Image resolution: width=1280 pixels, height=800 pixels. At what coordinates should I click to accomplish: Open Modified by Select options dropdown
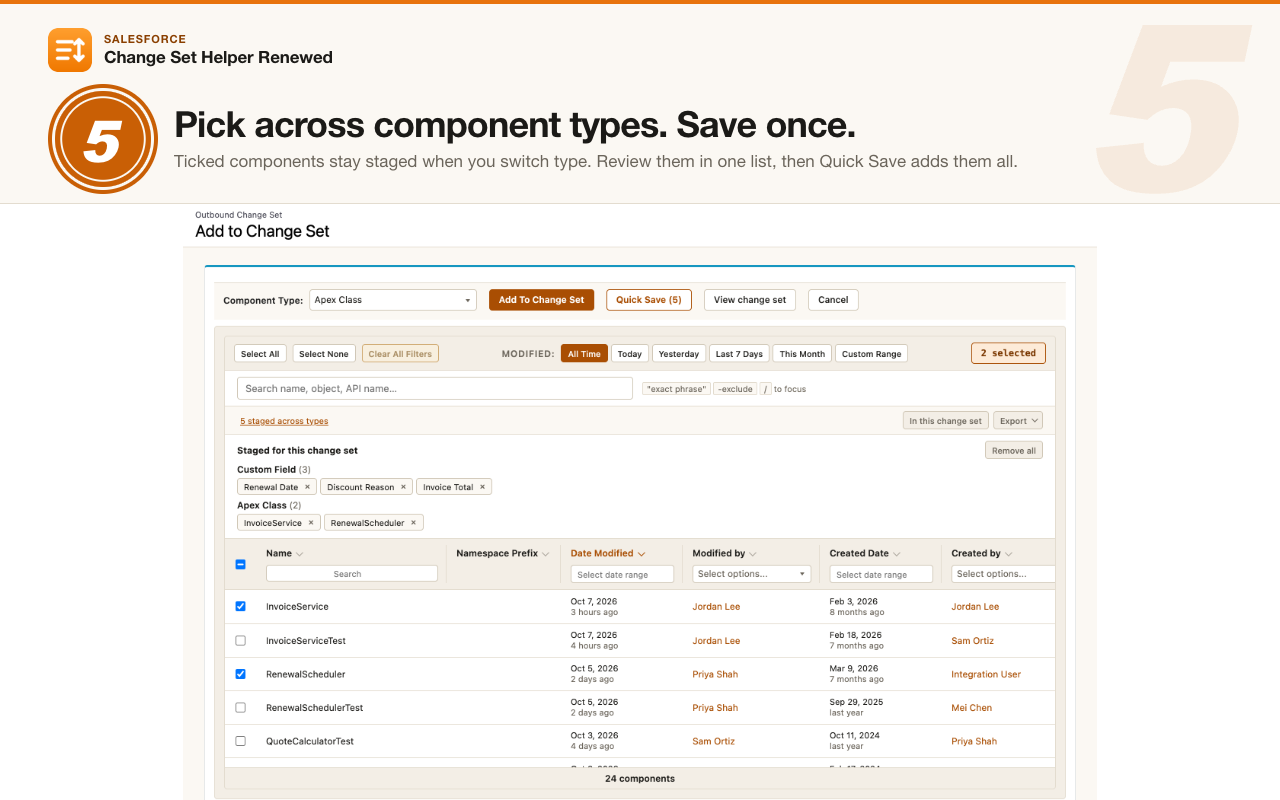[752, 574]
